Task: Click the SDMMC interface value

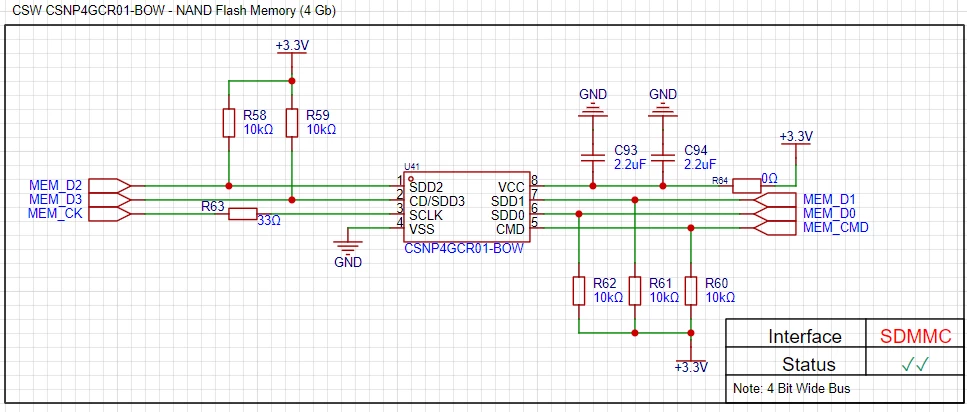Action: point(916,336)
